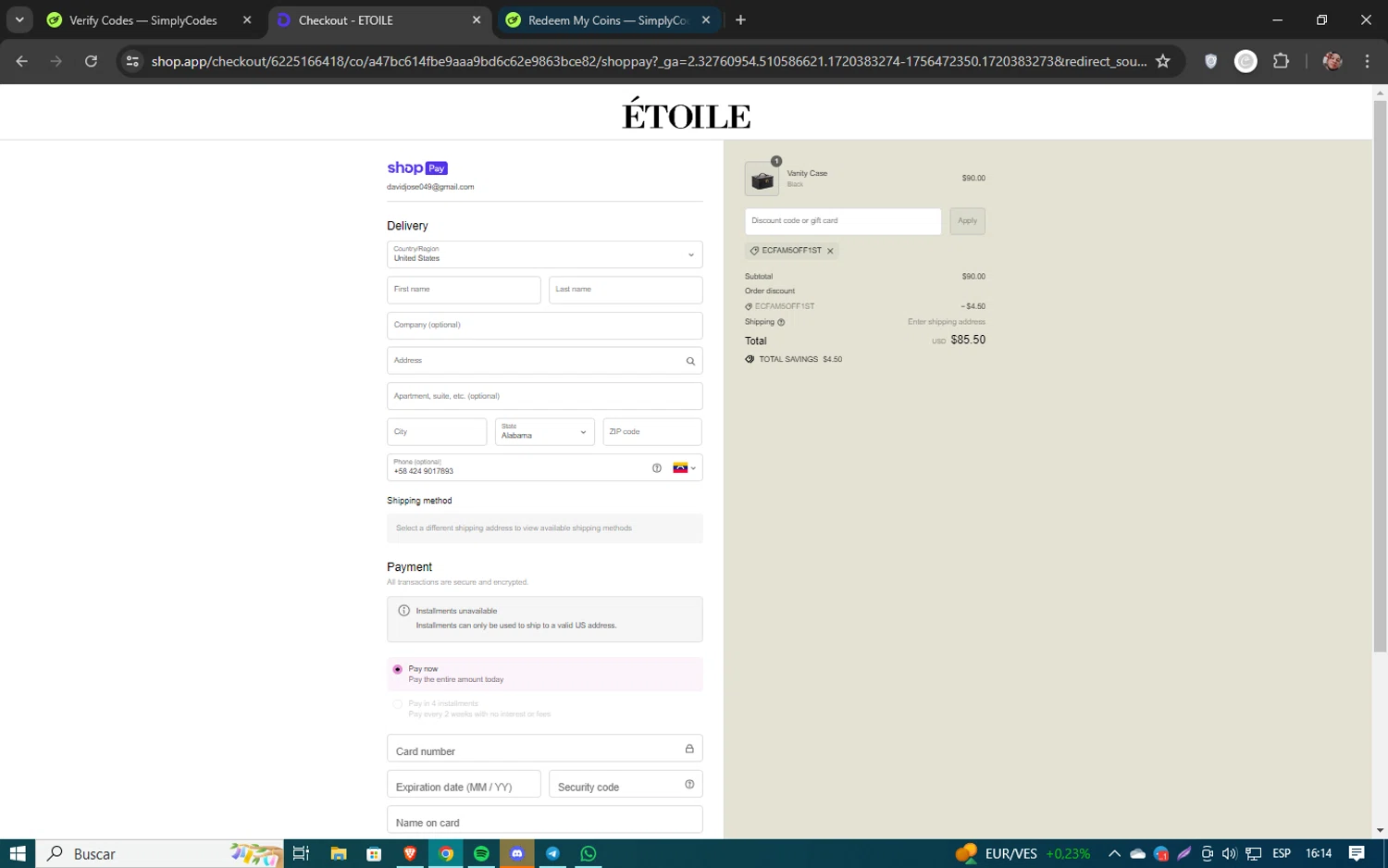Click the Shop Pay logo
1388x868 pixels.
click(x=417, y=167)
